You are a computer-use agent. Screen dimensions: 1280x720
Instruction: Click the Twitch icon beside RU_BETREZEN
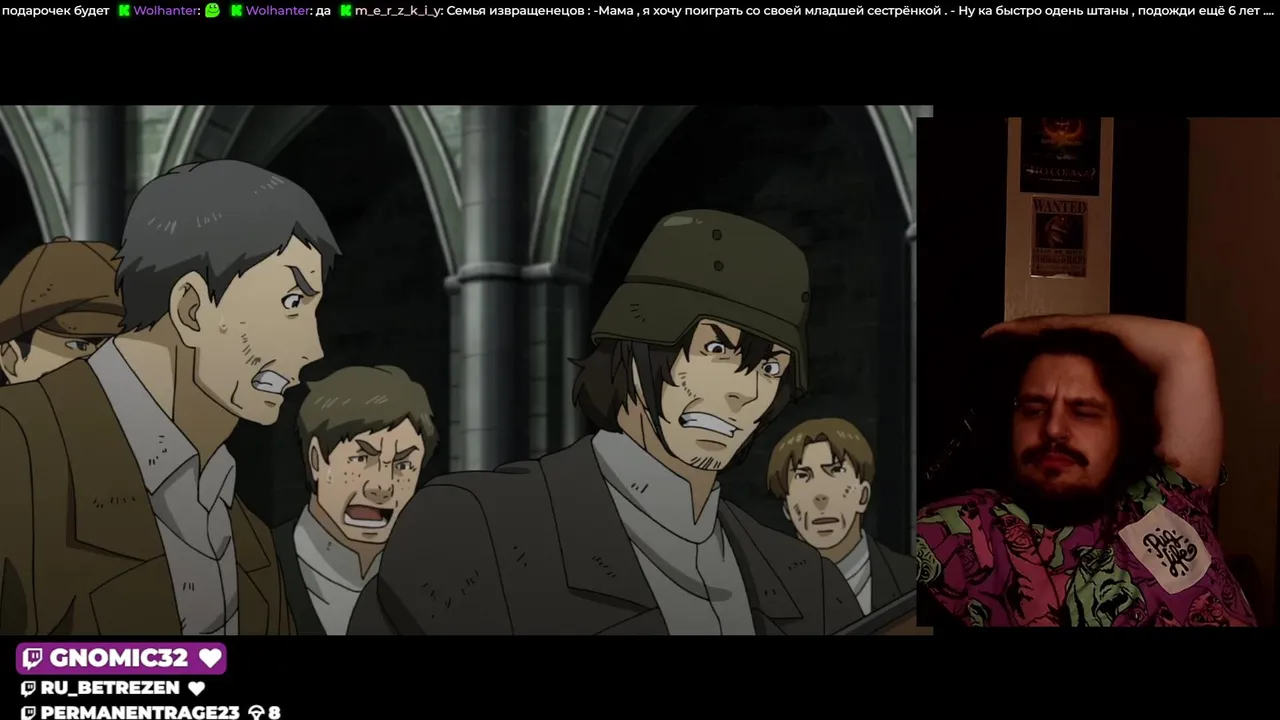coord(28,688)
